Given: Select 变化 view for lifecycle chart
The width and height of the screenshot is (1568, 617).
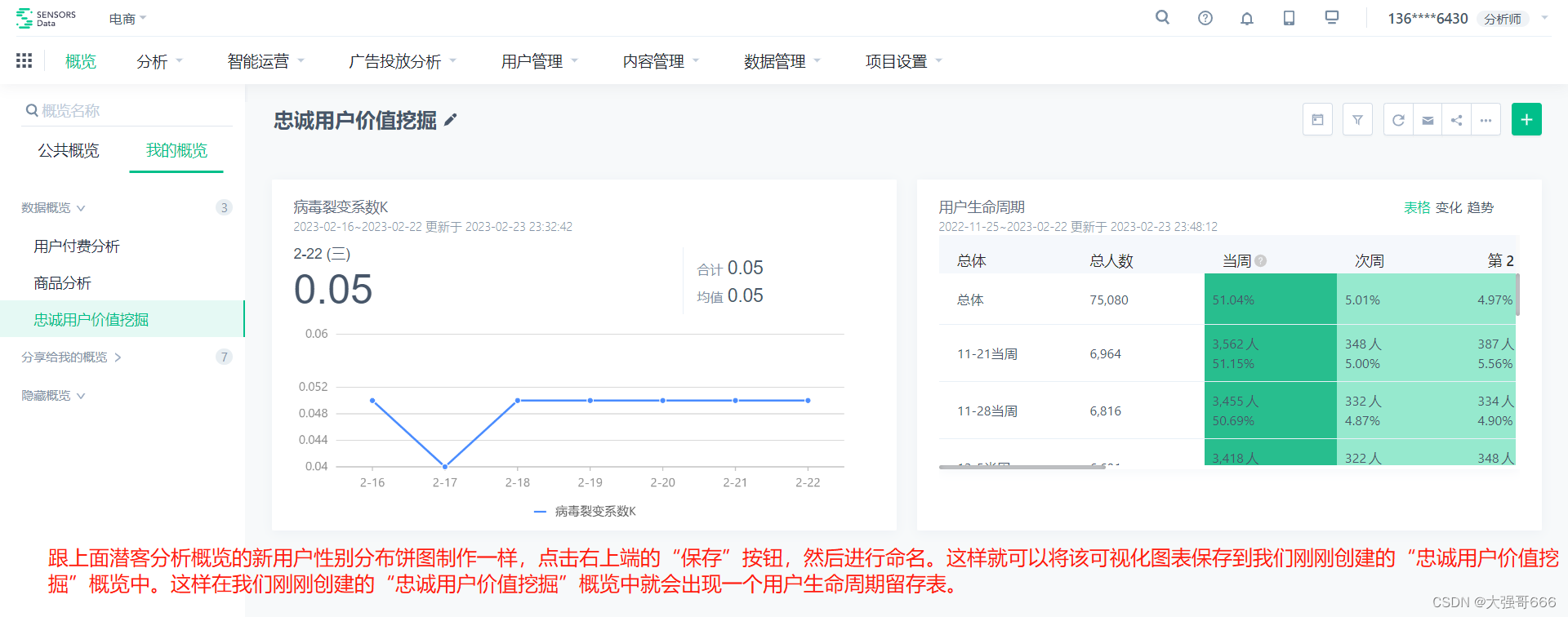Looking at the screenshot, I should click(1449, 207).
